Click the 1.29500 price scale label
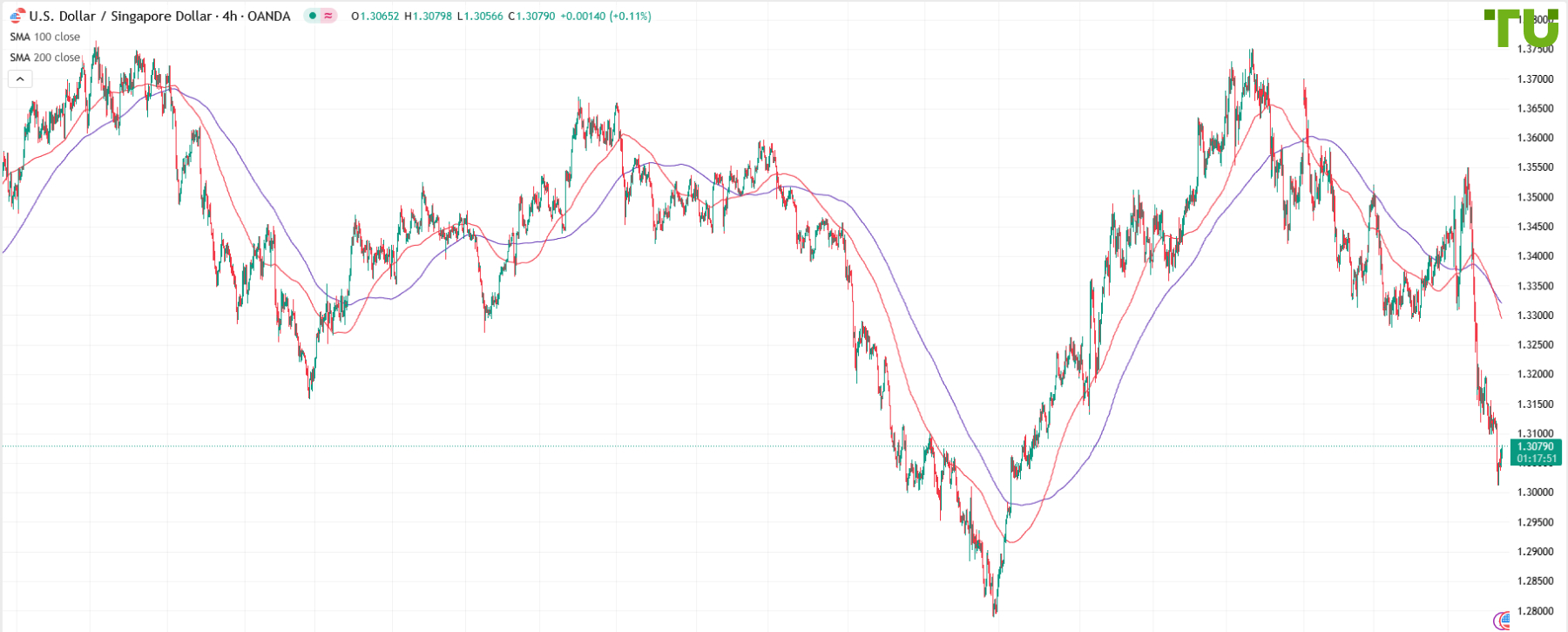The image size is (1568, 632). [x=1535, y=522]
